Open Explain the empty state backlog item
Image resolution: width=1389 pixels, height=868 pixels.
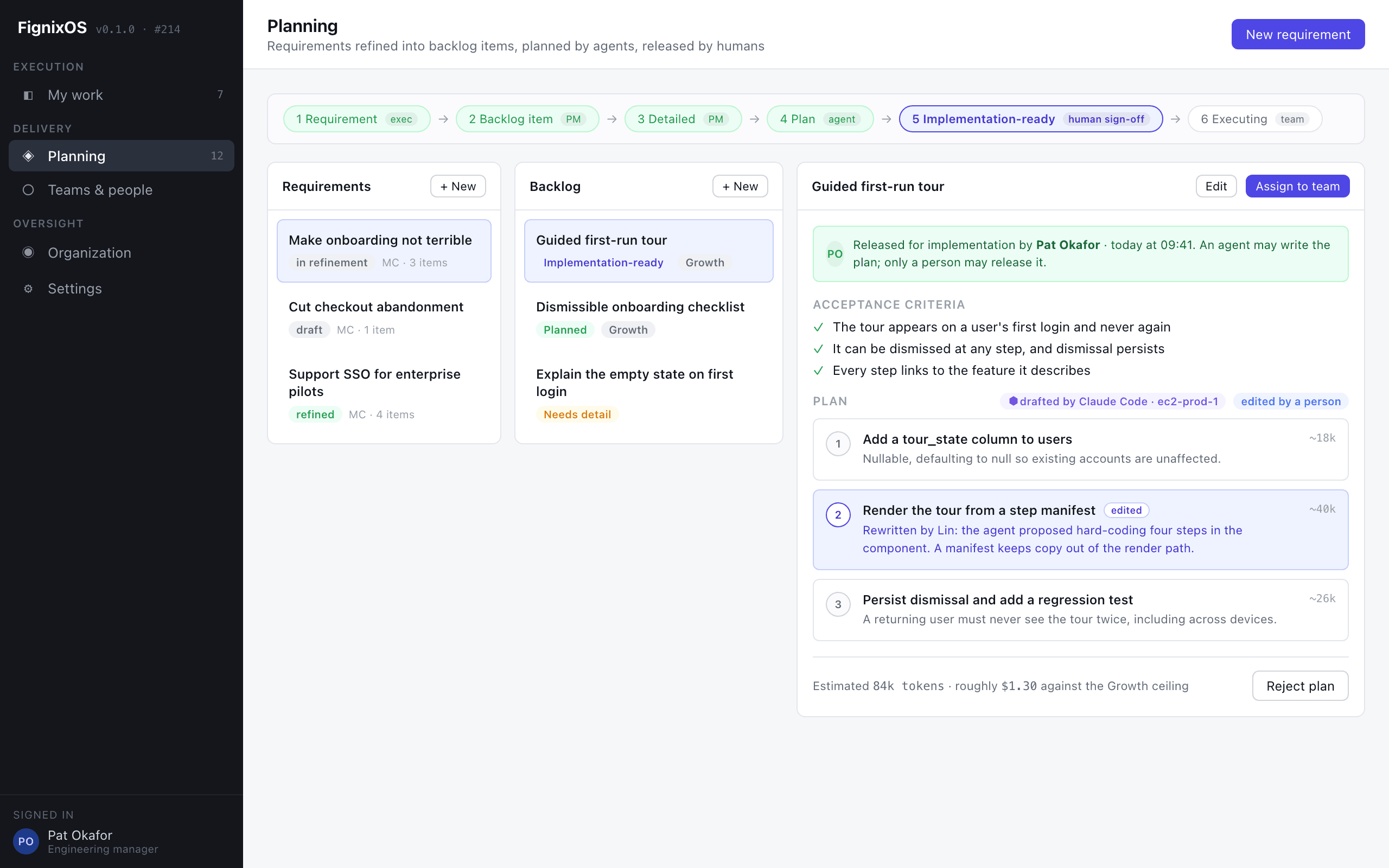(x=648, y=394)
